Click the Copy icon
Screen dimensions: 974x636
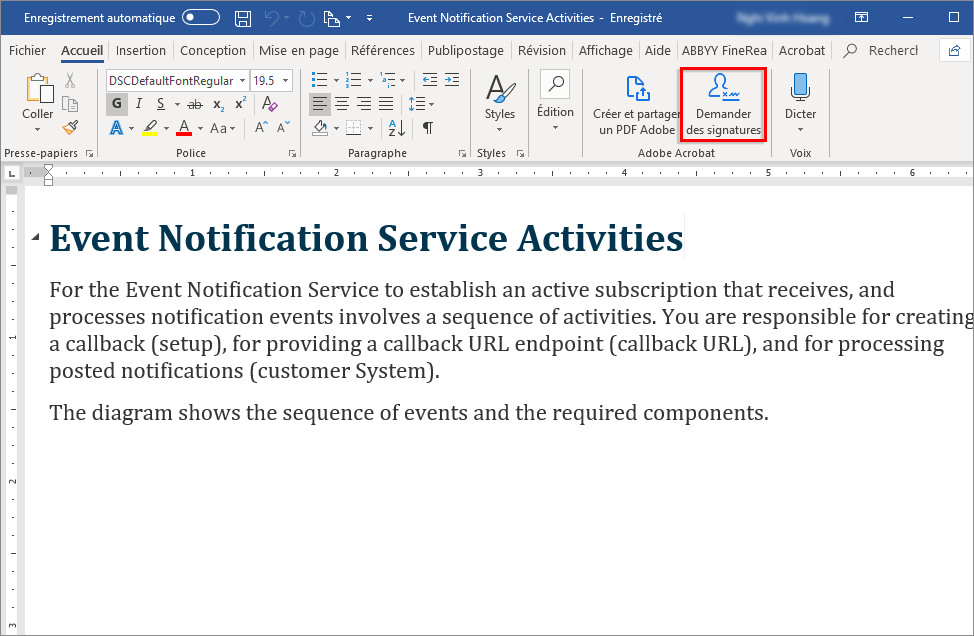70,104
